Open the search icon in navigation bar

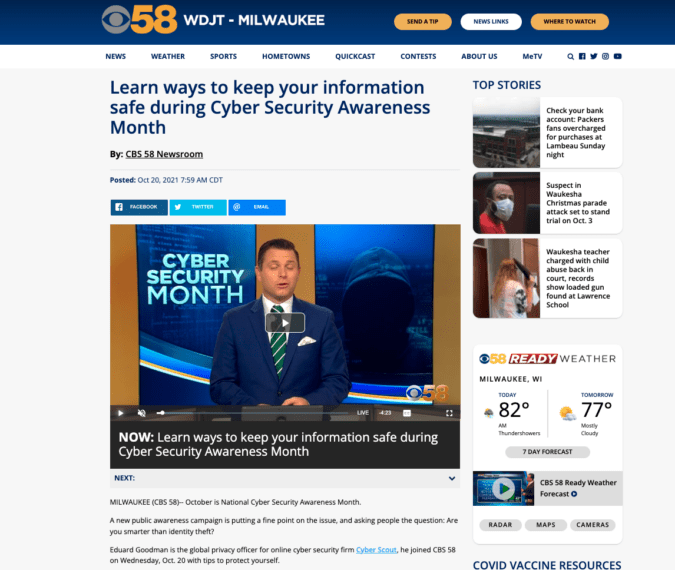[570, 56]
